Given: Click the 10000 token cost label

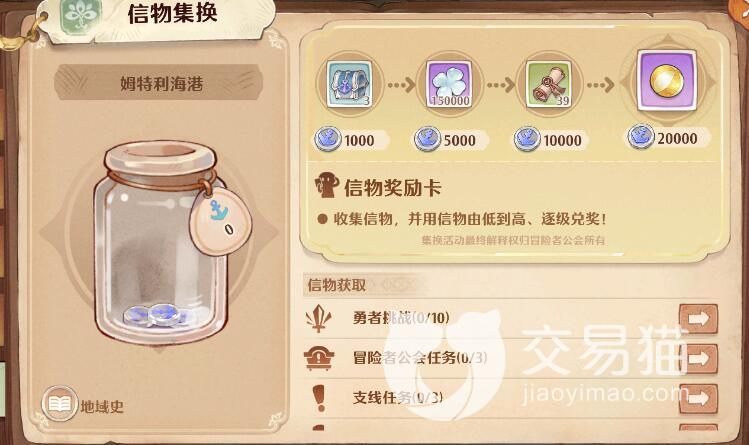Looking at the screenshot, I should pyautogui.click(x=562, y=140).
